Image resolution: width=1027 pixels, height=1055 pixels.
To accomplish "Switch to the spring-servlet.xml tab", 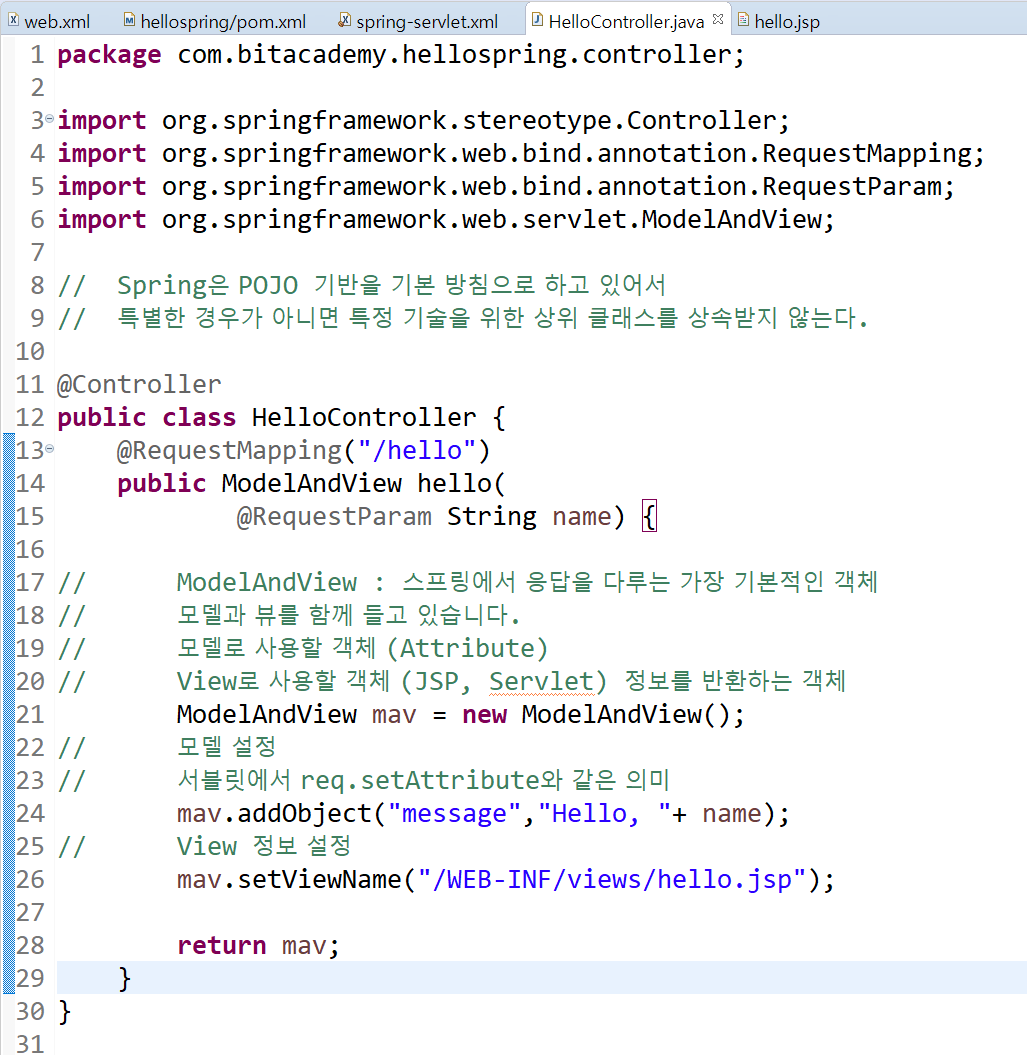I will coord(420,21).
